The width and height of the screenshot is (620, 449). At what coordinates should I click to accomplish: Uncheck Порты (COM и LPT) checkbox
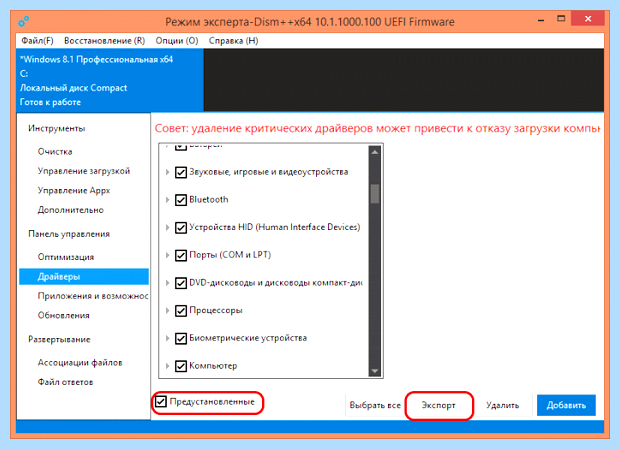(181, 255)
